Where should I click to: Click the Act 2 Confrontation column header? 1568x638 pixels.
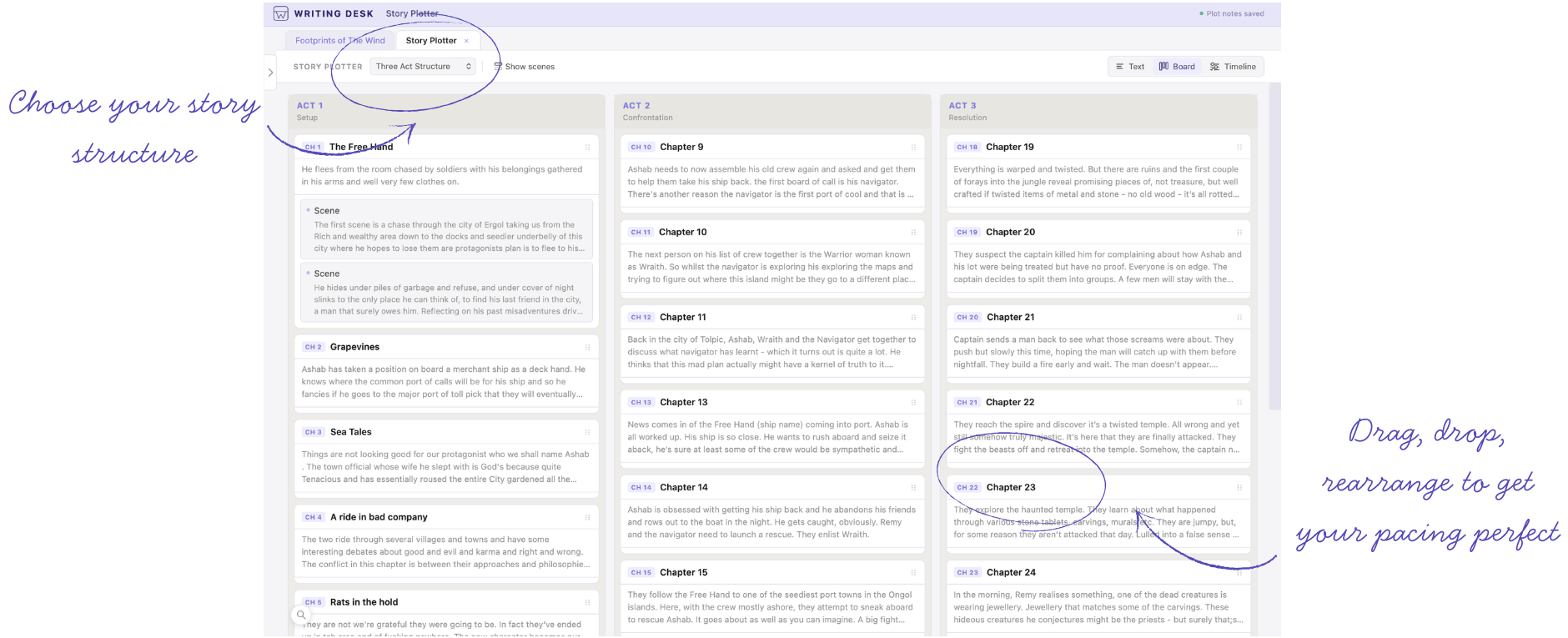click(772, 111)
